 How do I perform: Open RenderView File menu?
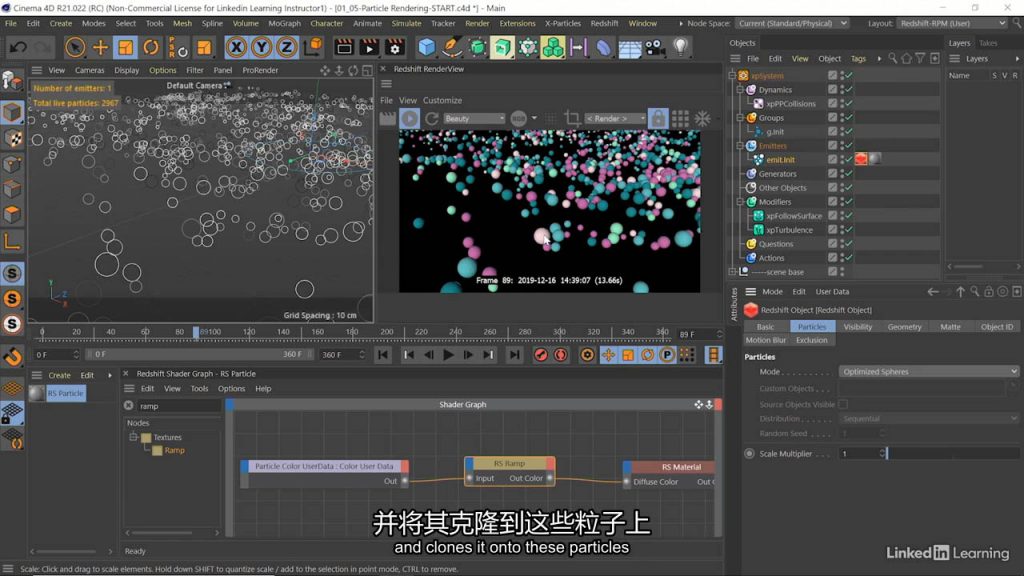(387, 101)
